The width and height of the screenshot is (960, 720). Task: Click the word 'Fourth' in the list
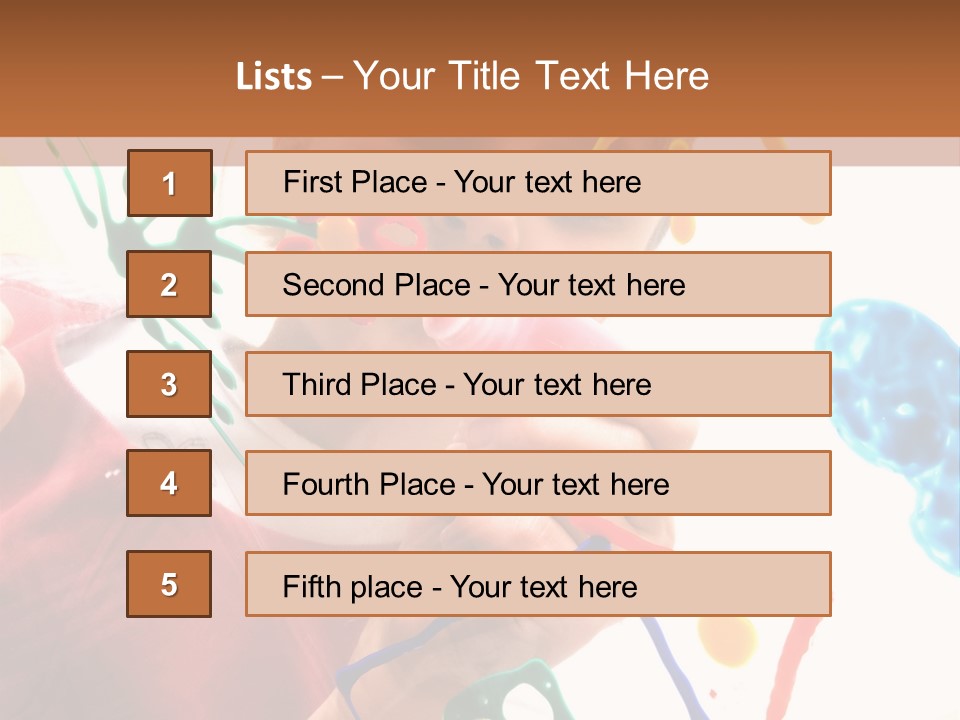tap(326, 485)
